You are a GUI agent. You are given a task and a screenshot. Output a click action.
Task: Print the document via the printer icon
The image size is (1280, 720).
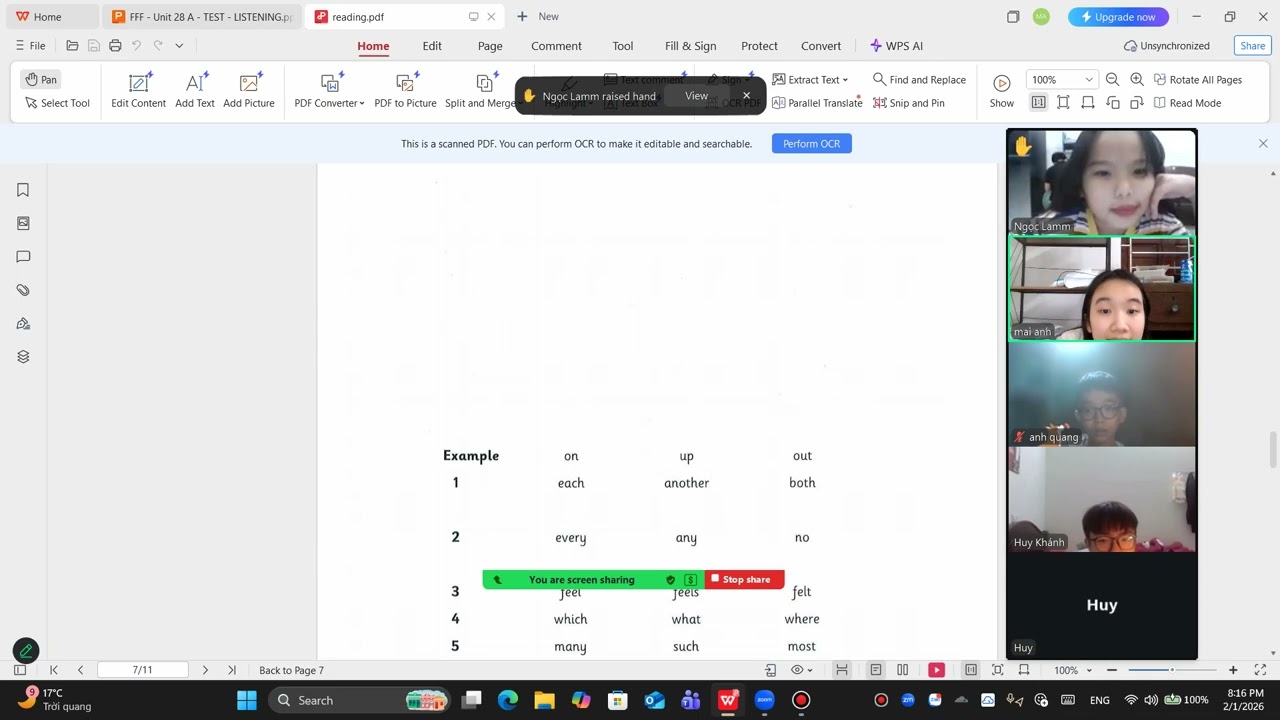tap(115, 46)
